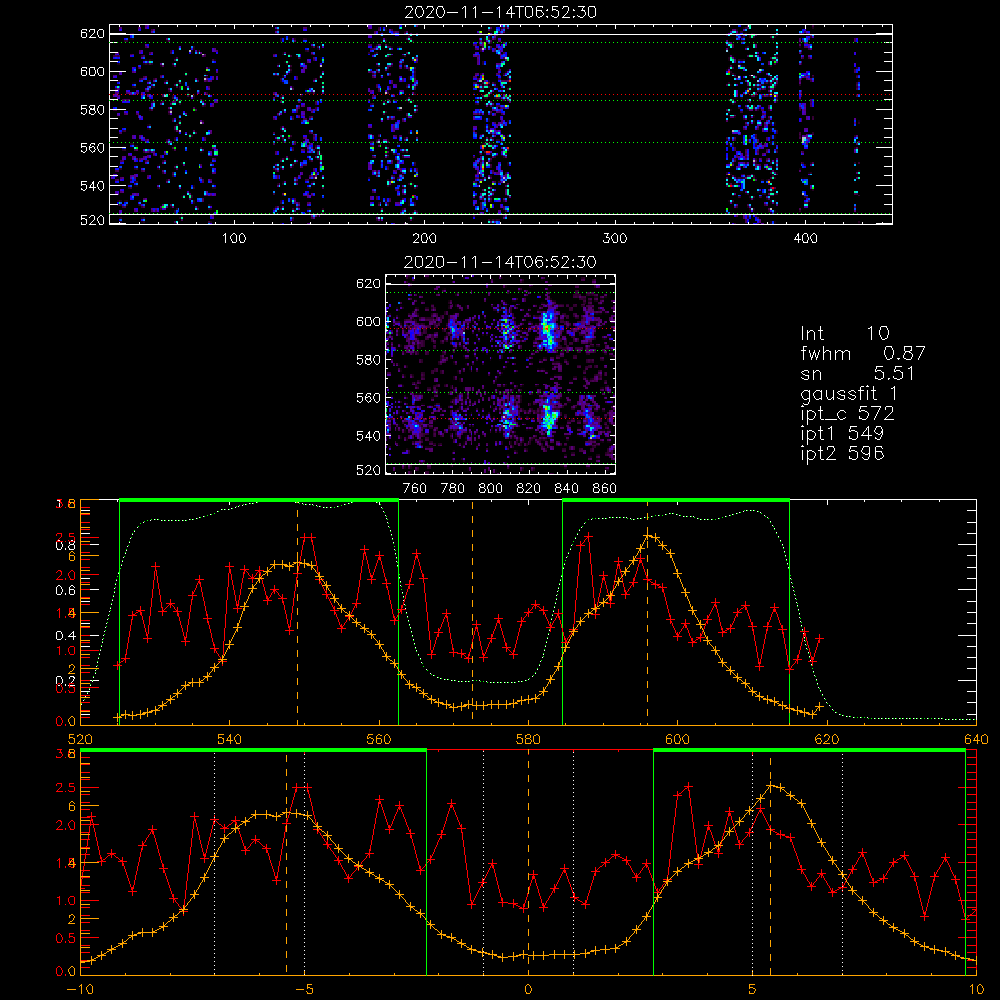Click x-axis label 100 on top image

tap(234, 239)
